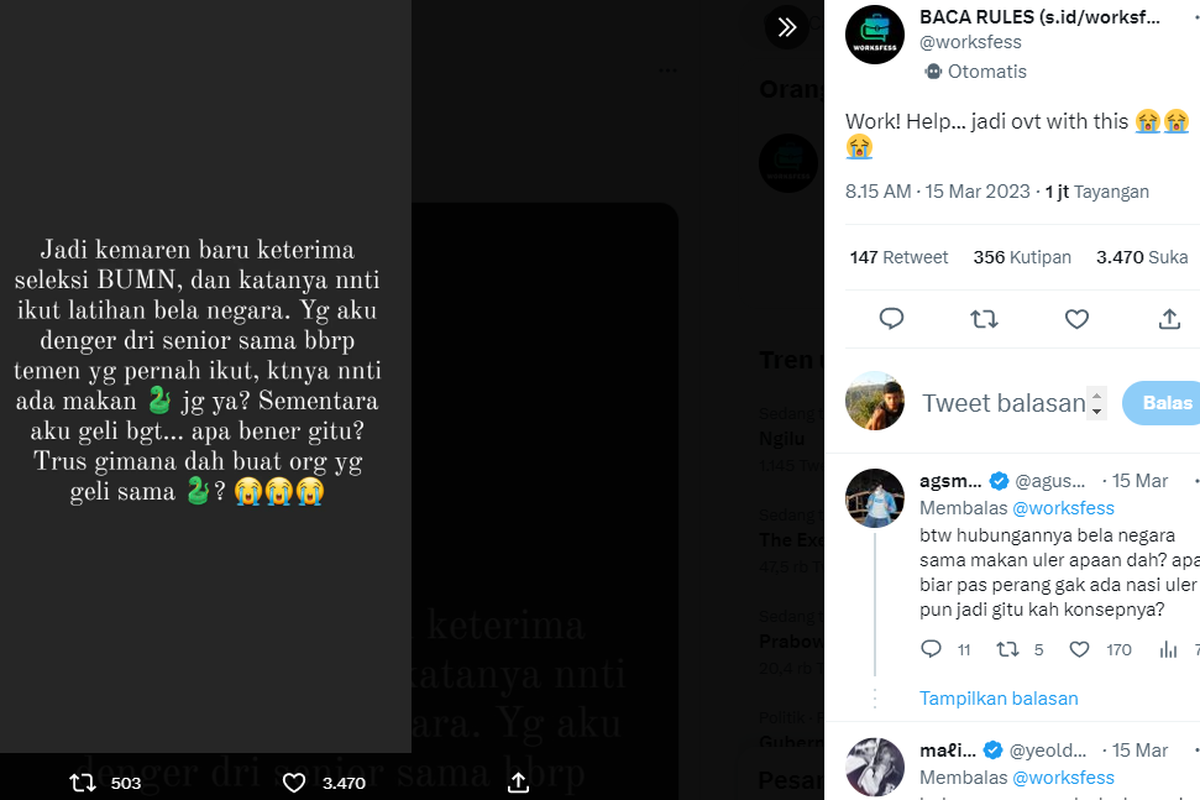View the 3.470 Suka likes list
The width and height of the screenshot is (1200, 800).
click(1141, 257)
